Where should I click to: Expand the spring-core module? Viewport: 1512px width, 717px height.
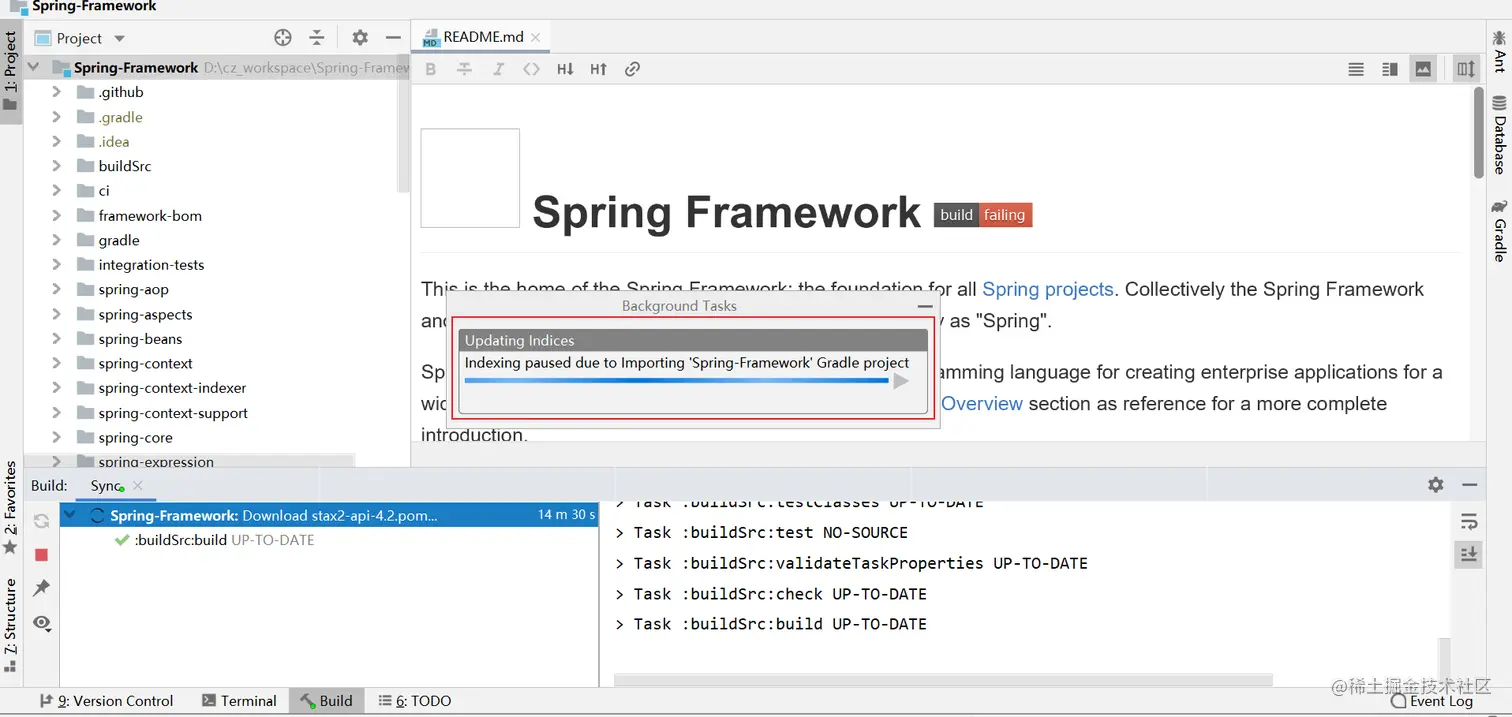click(x=57, y=437)
